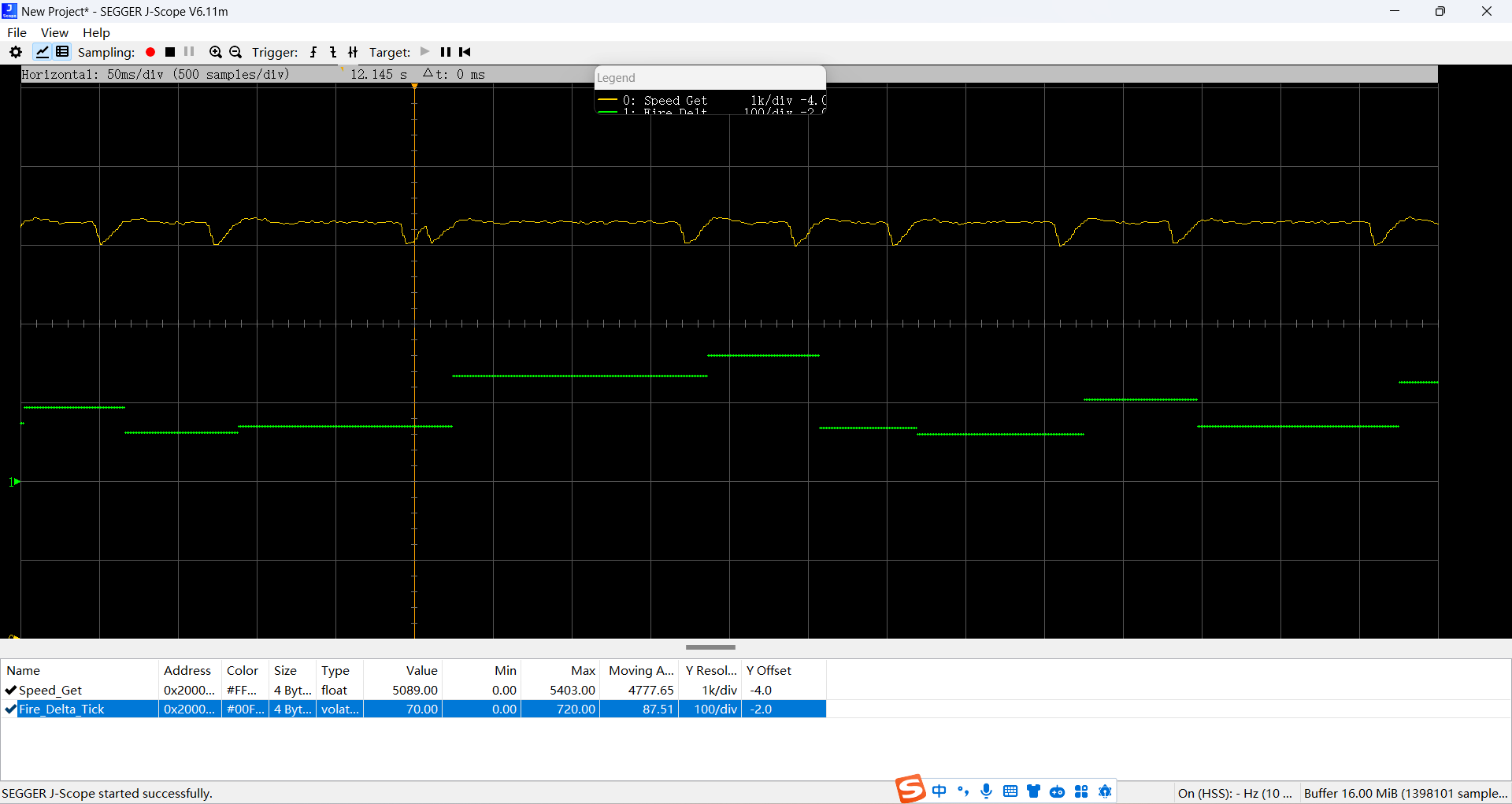1512x804 pixels.
Task: Reset the target with skip-back icon
Action: tap(465, 52)
